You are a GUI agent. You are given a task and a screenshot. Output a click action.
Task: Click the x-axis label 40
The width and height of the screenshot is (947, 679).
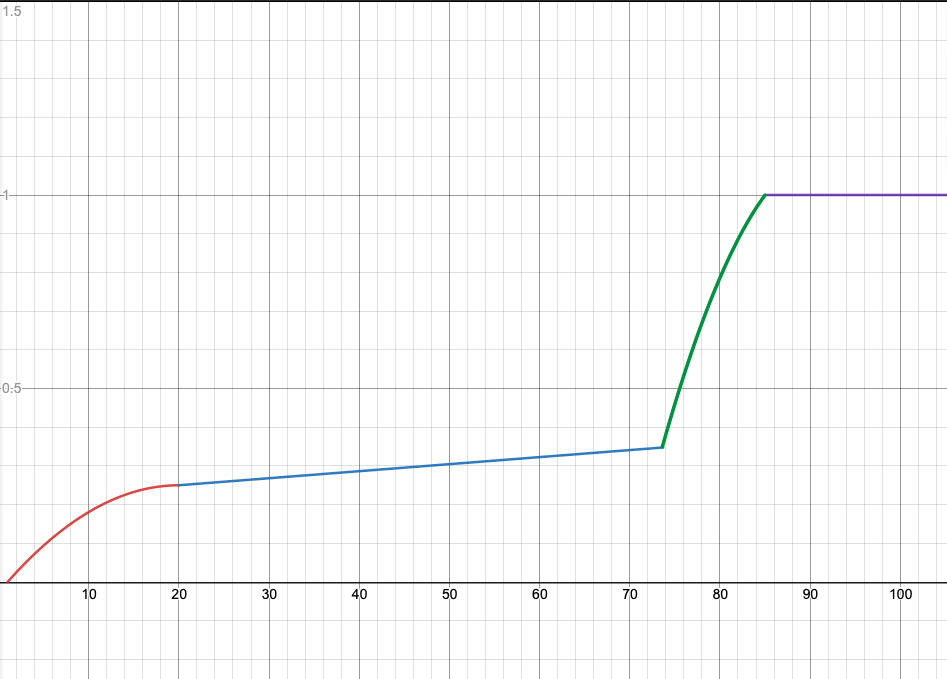(x=359, y=595)
